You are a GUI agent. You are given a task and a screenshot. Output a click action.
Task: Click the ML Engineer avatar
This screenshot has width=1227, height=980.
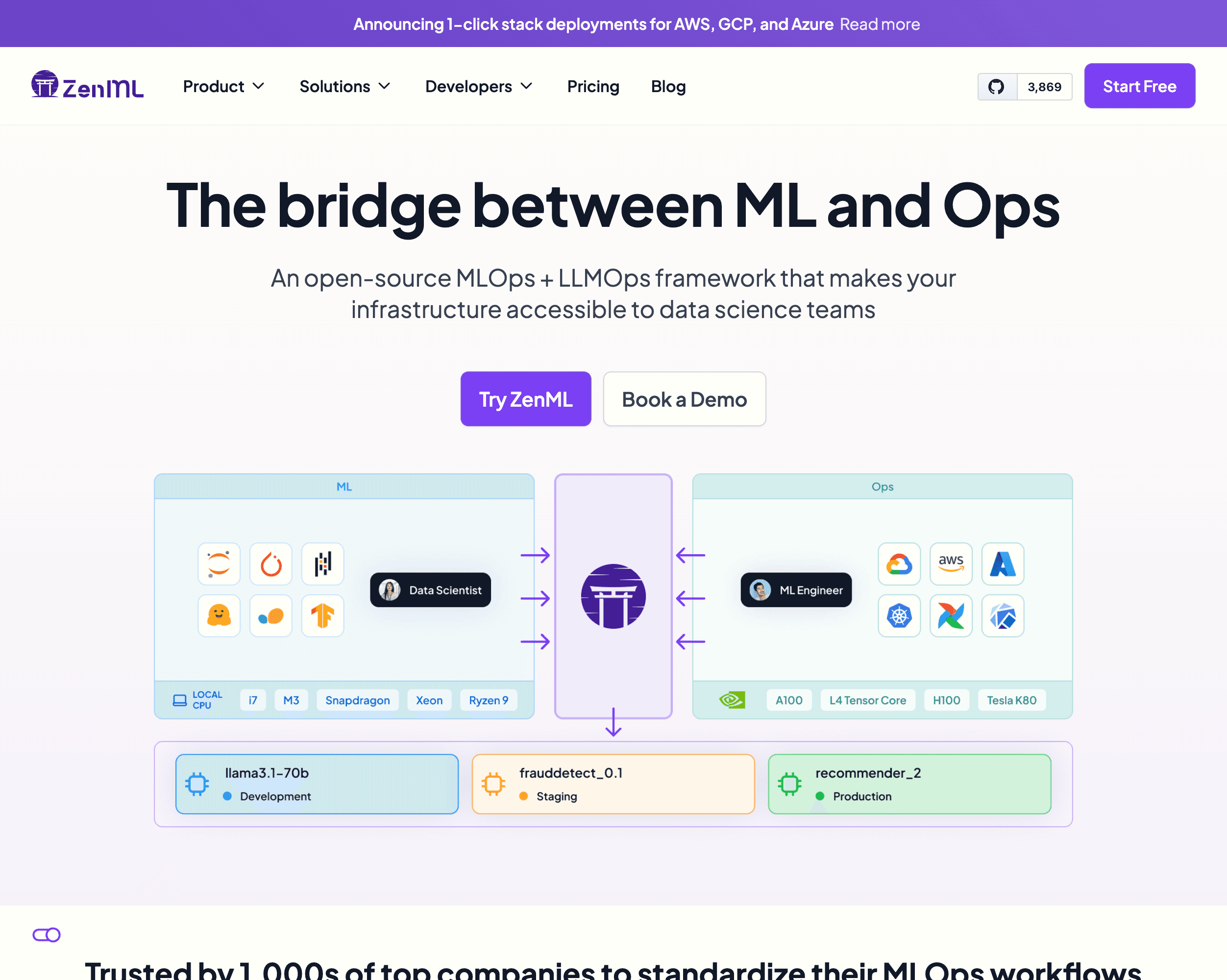(761, 590)
